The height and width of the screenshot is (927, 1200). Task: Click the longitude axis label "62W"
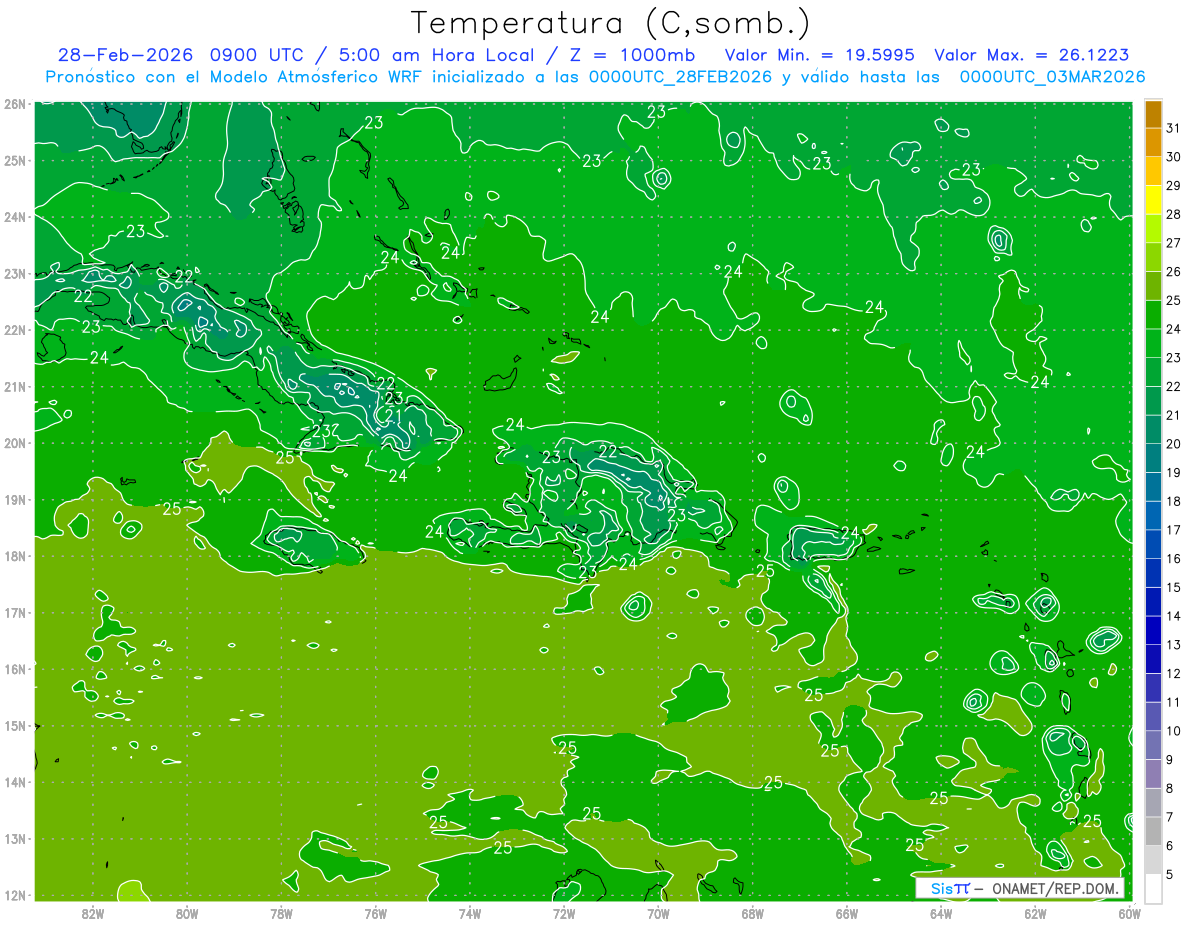(1035, 913)
